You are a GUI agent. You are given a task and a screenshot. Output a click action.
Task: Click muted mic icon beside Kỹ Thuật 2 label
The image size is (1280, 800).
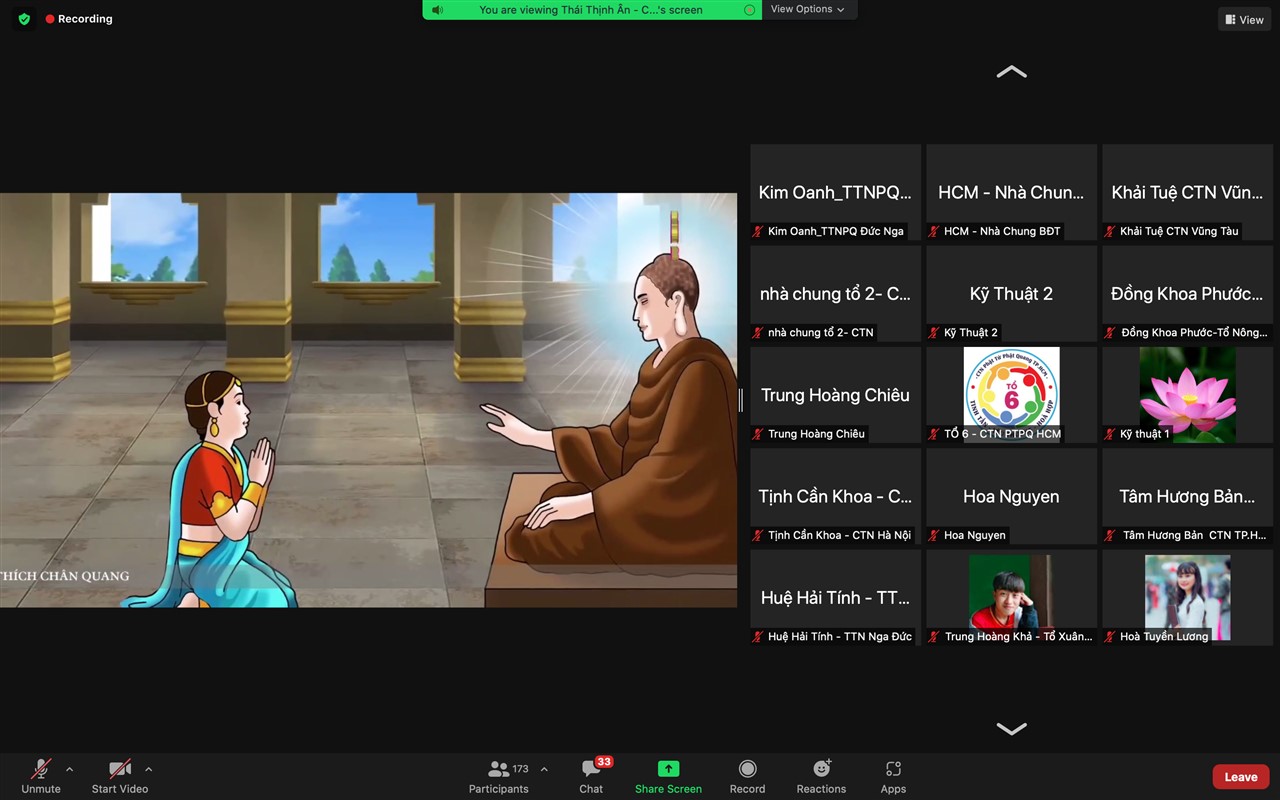[935, 332]
